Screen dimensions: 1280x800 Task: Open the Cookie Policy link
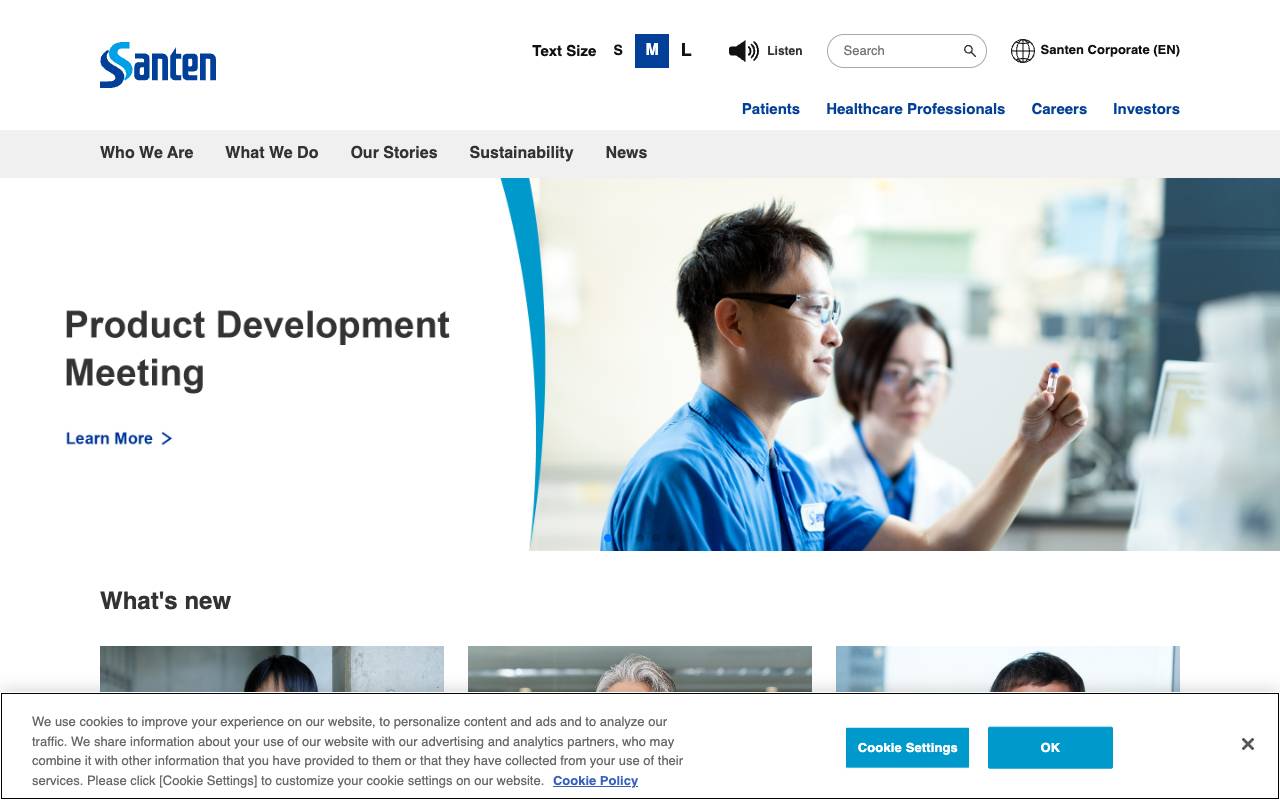(x=595, y=781)
